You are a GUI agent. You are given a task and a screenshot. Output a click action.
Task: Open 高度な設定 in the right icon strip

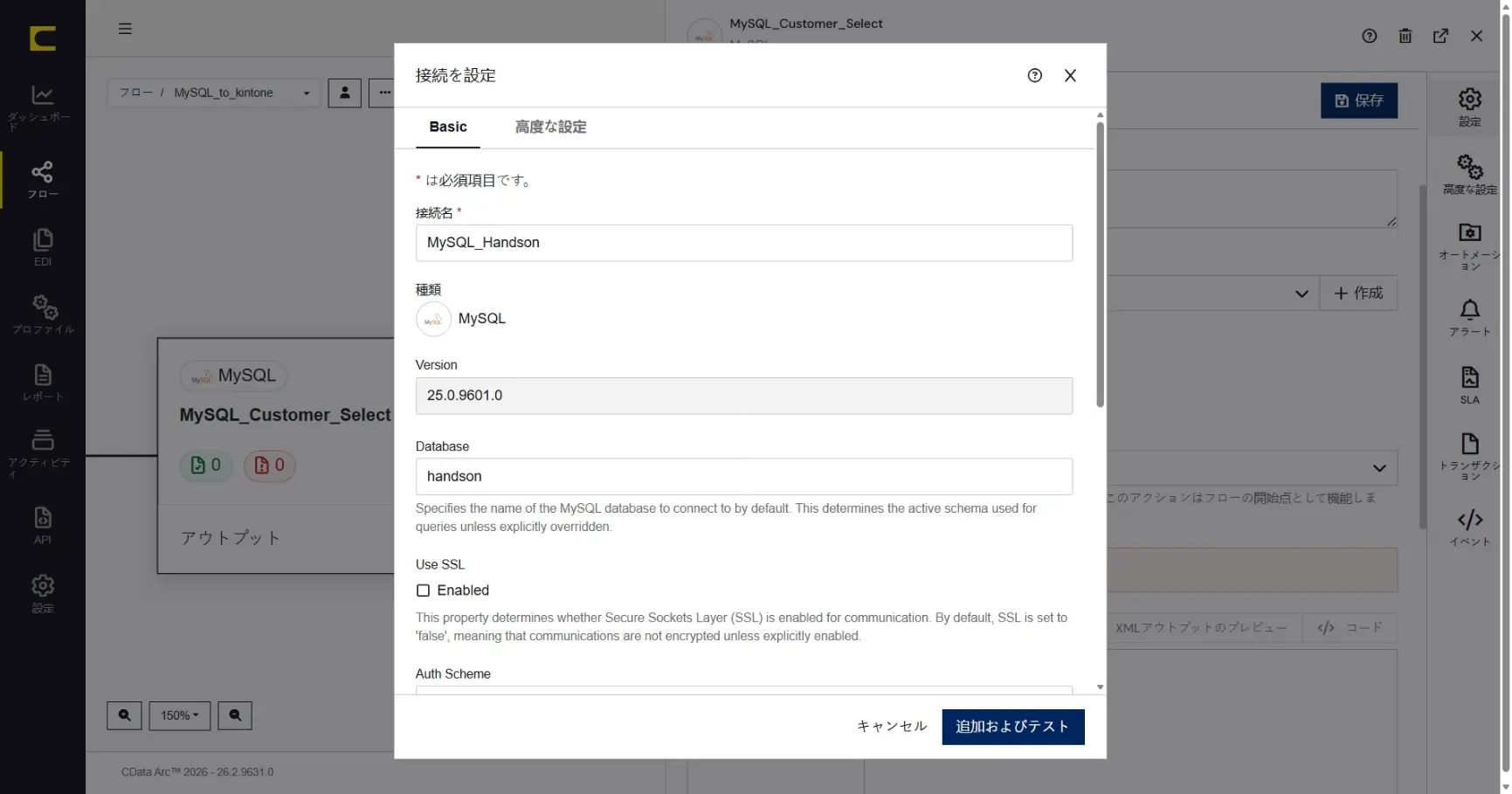pyautogui.click(x=1469, y=175)
